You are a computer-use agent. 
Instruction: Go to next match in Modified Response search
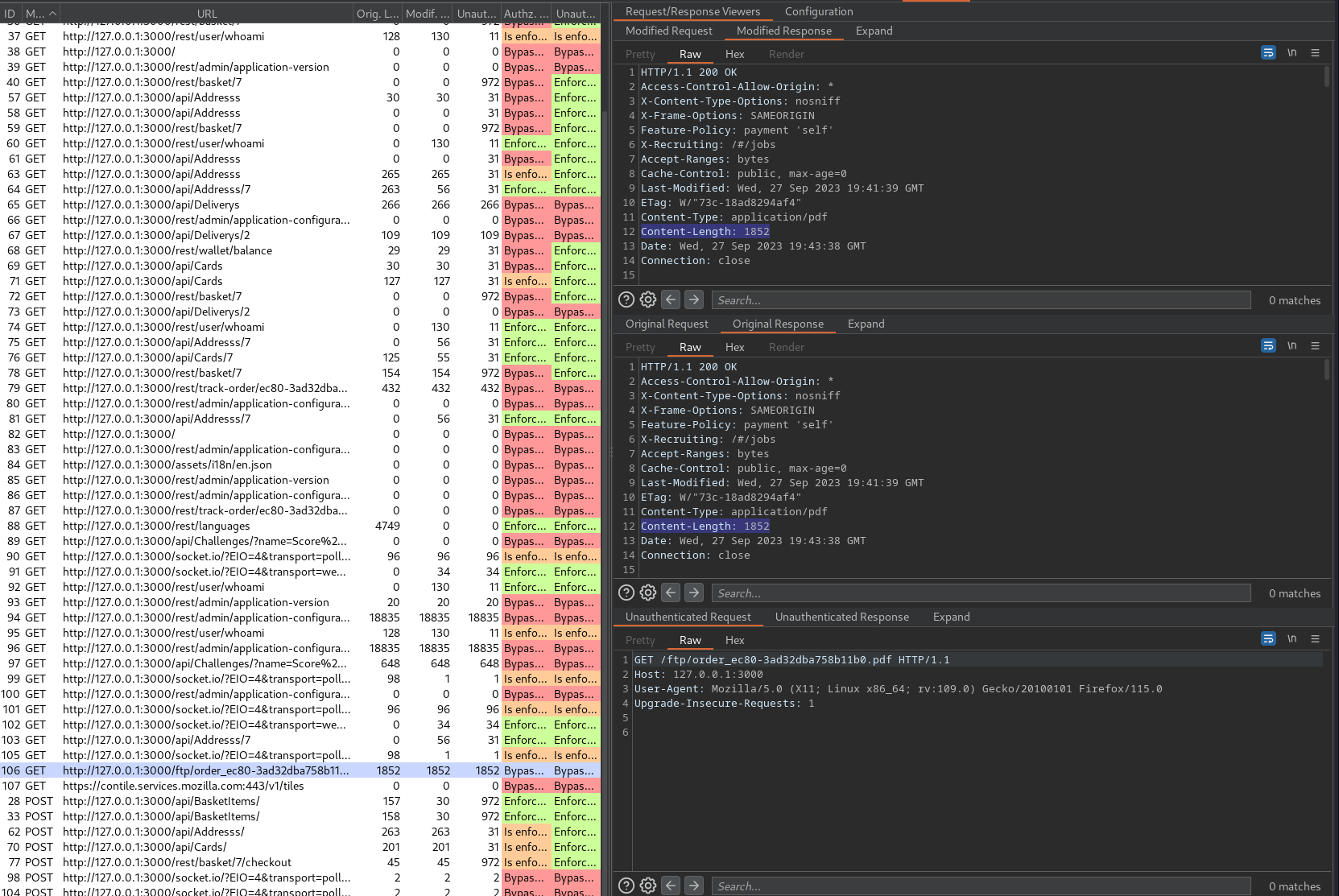pyautogui.click(x=694, y=300)
